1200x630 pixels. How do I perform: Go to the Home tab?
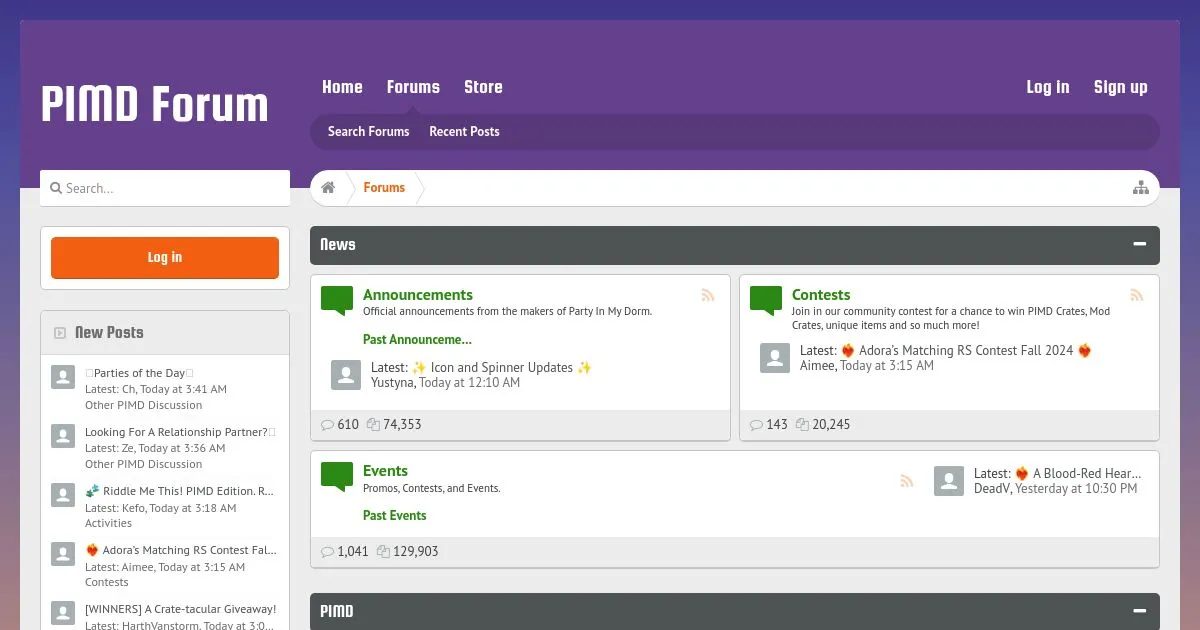click(x=342, y=87)
